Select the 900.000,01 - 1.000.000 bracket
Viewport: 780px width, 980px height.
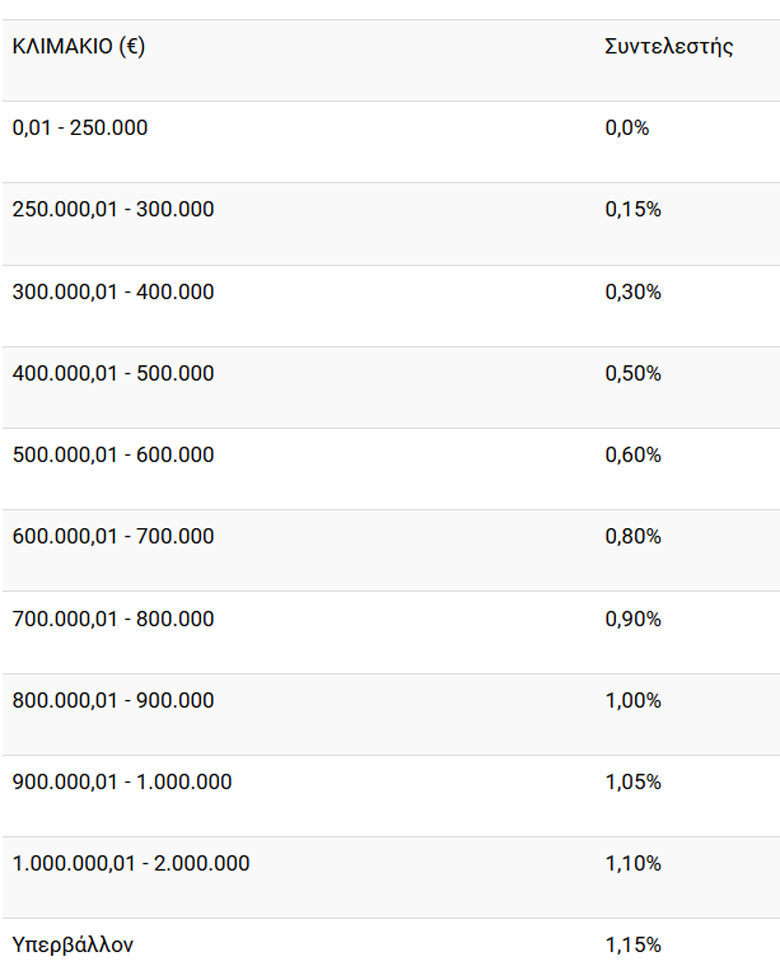[122, 781]
